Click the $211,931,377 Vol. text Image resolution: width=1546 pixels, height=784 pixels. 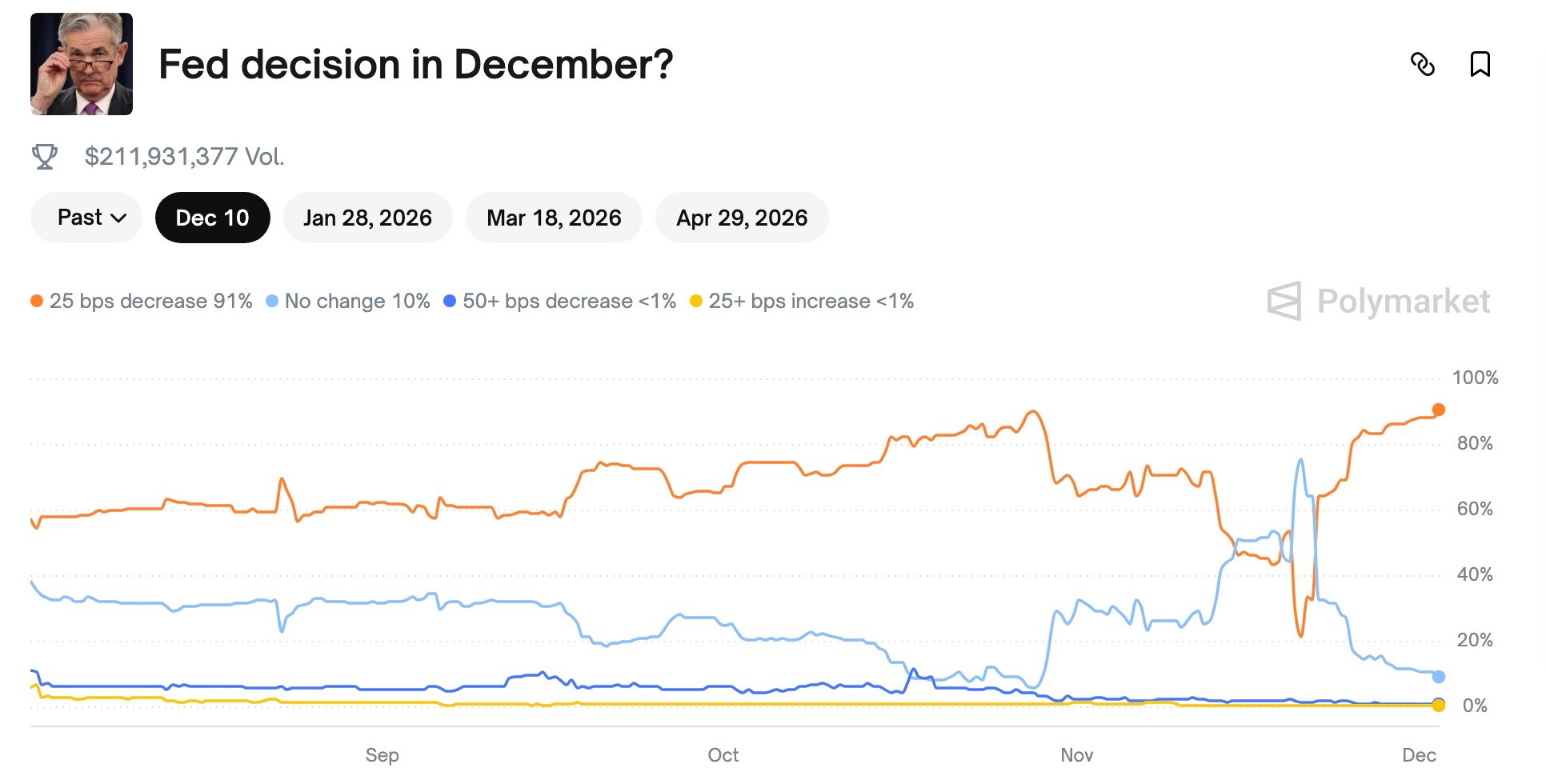click(x=185, y=157)
